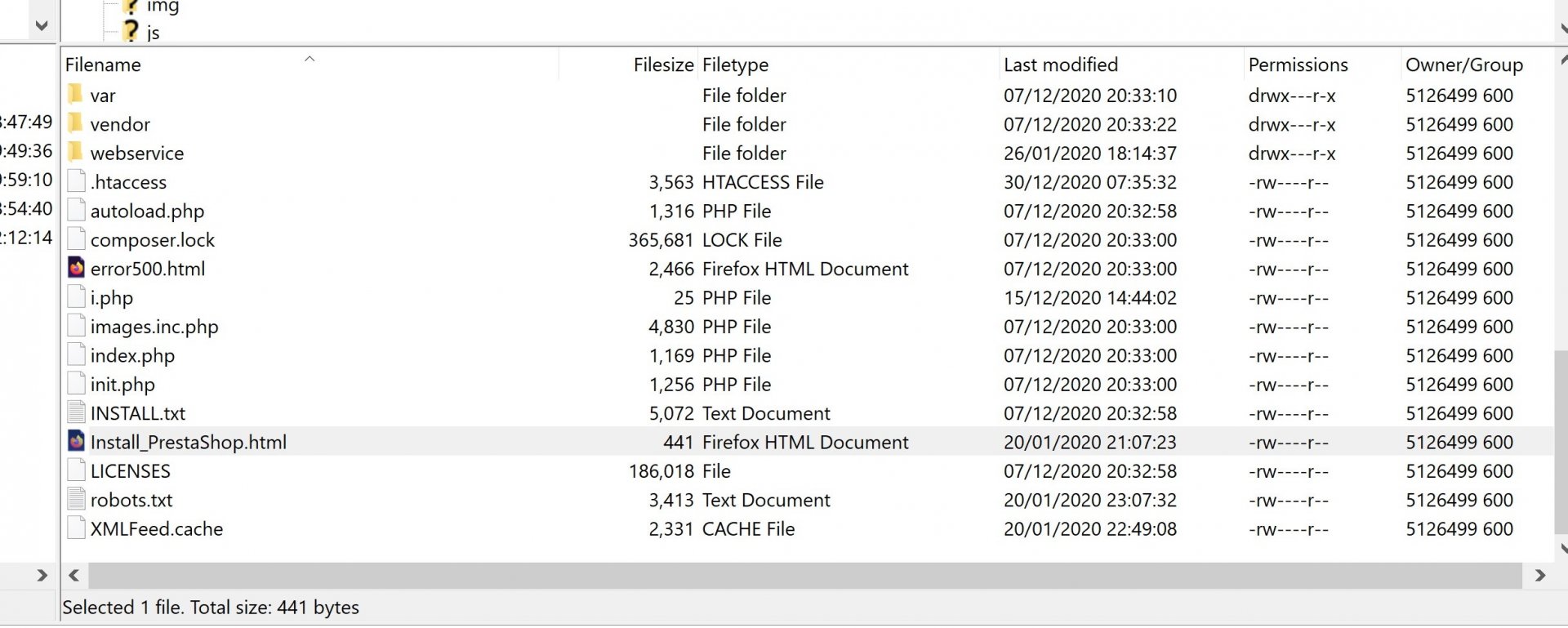Click the file icon next to robots.txt
This screenshot has height=628, width=1568.
tap(76, 499)
